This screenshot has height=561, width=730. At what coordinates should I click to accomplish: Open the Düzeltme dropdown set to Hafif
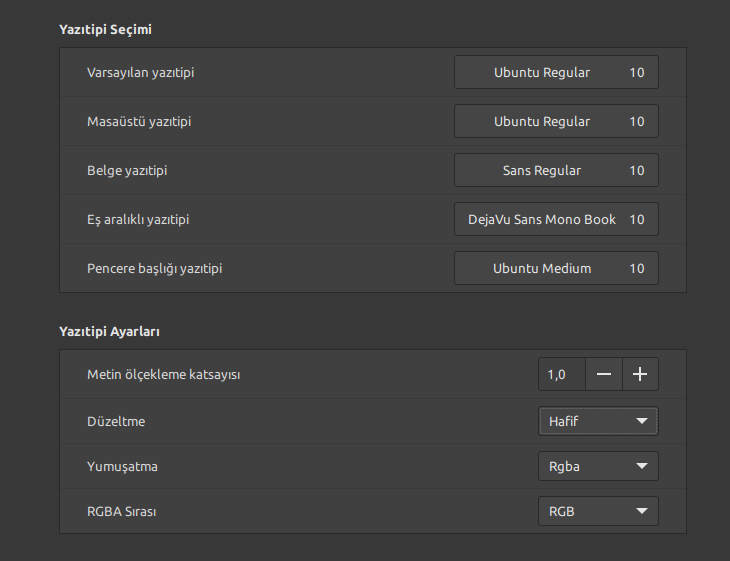click(598, 421)
